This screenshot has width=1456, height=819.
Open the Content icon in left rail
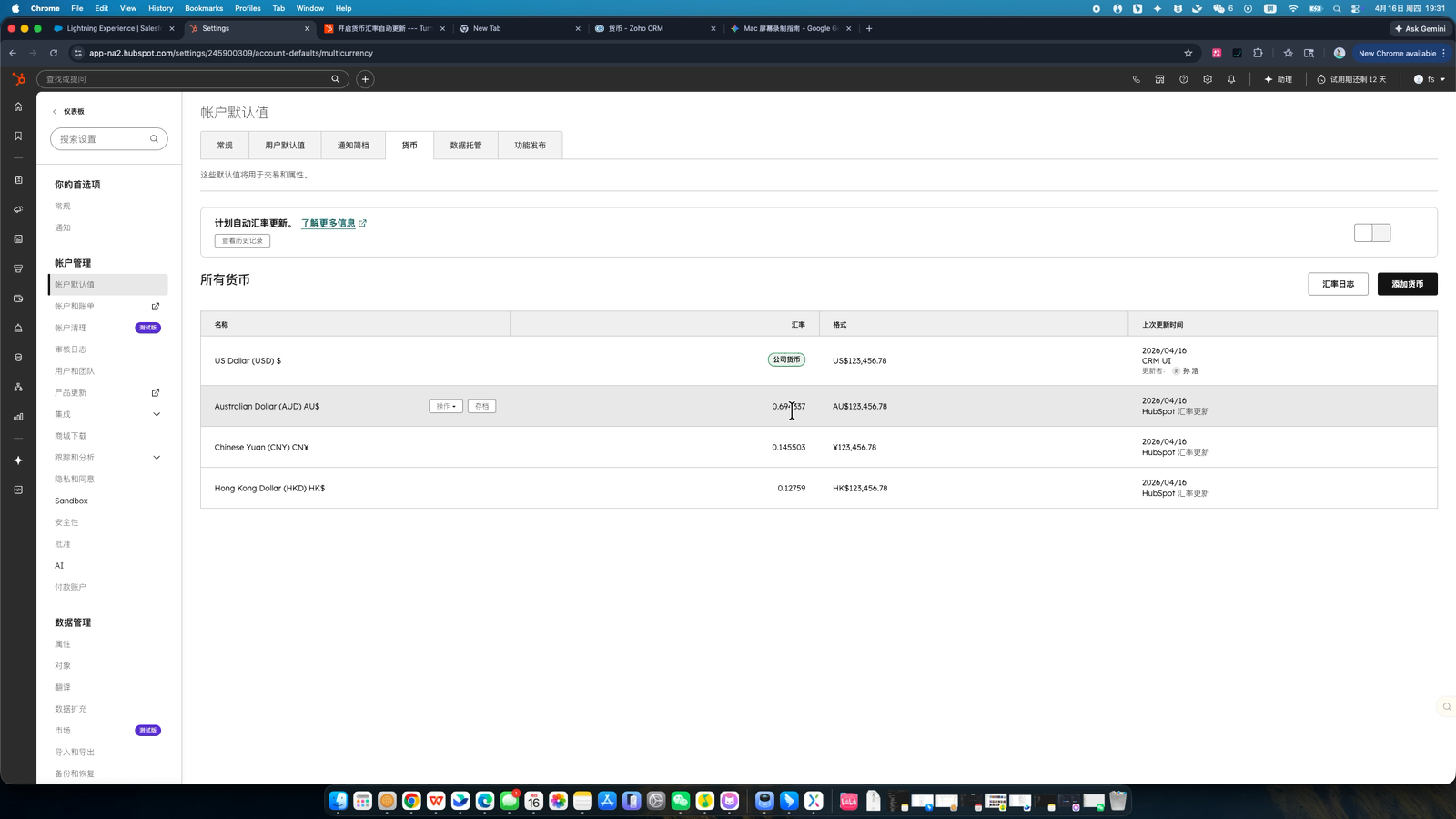(x=18, y=239)
